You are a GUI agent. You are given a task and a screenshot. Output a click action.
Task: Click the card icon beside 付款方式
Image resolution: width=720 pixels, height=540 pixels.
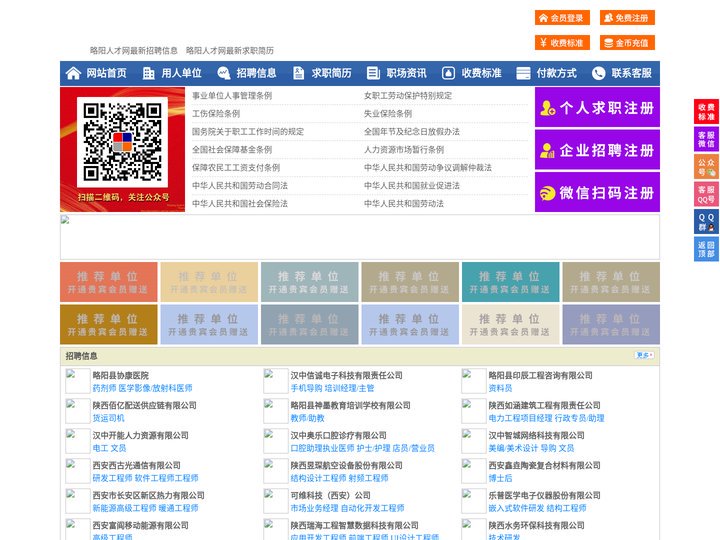click(523, 73)
